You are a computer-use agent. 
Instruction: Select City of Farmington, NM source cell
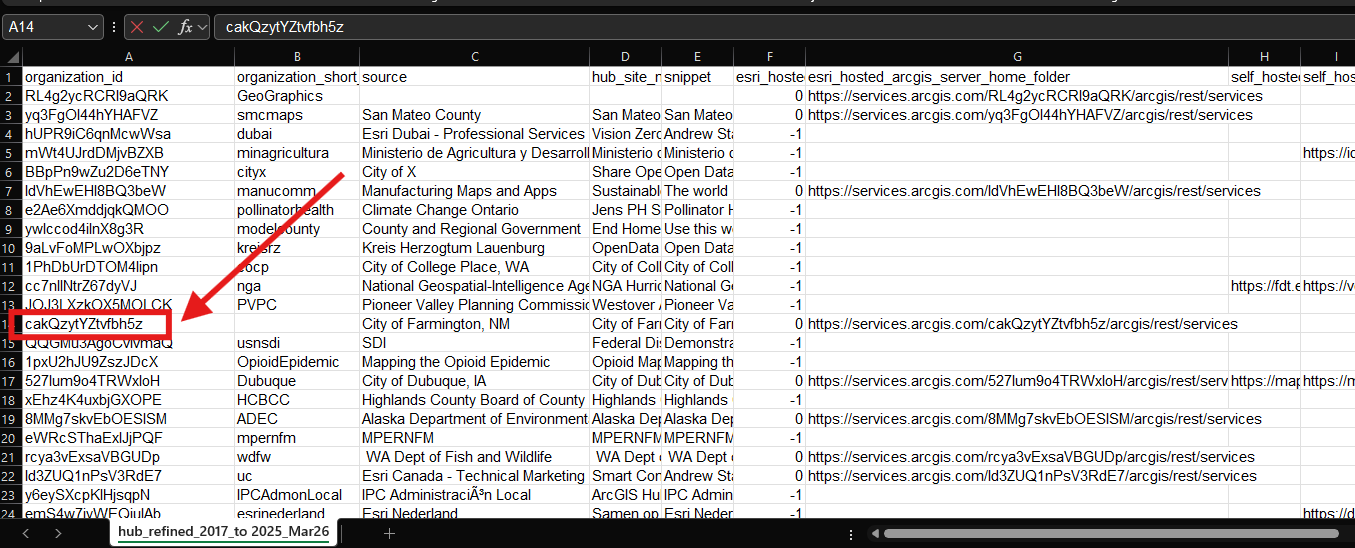point(474,324)
